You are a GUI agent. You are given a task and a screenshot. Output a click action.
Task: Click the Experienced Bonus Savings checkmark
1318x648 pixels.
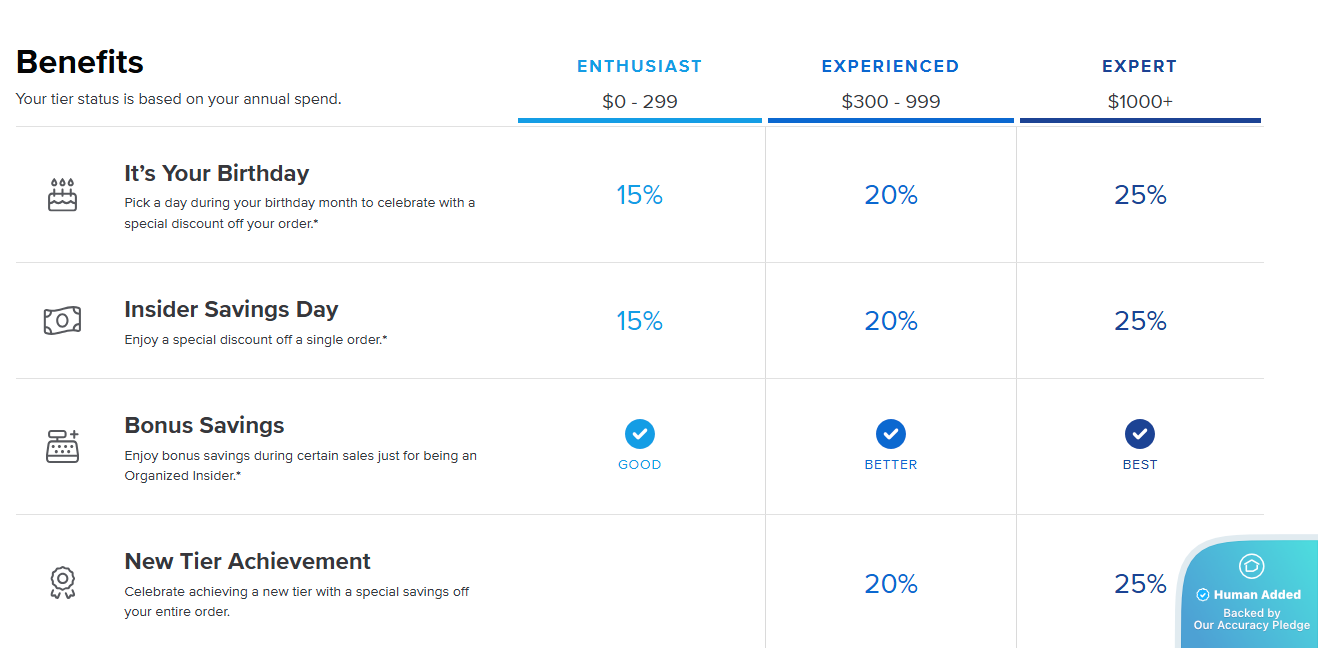(x=890, y=434)
